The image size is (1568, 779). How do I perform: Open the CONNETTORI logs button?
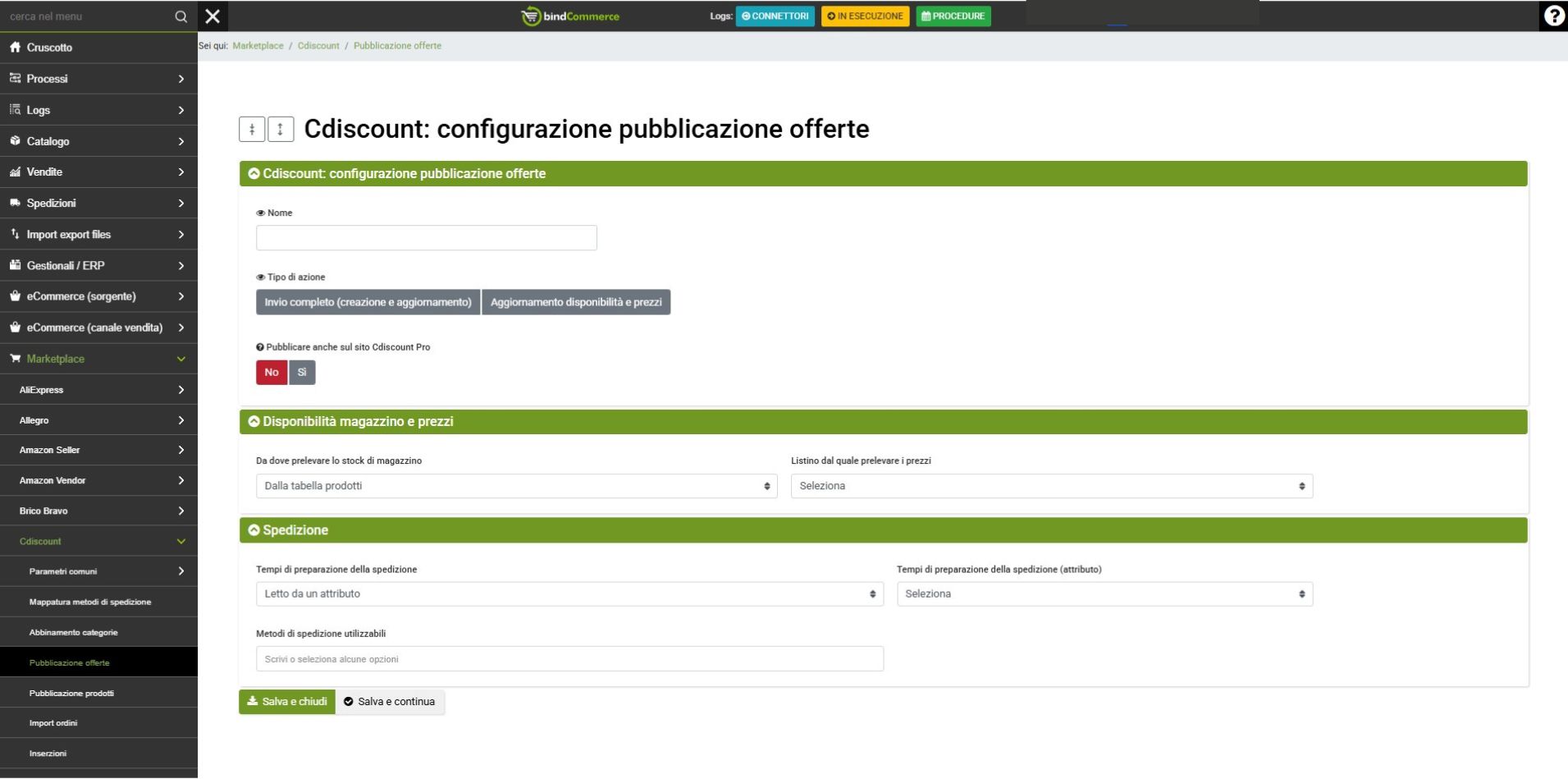click(775, 16)
